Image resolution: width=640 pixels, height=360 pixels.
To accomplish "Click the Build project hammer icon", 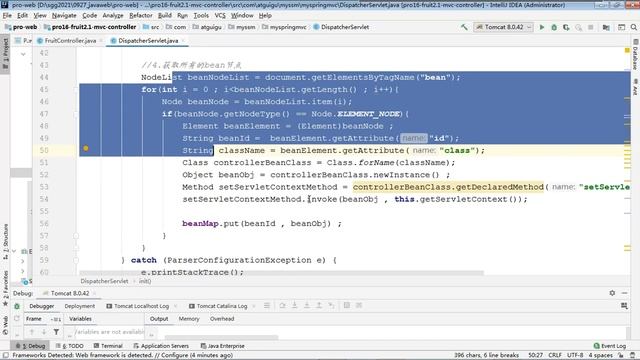I will (464, 27).
